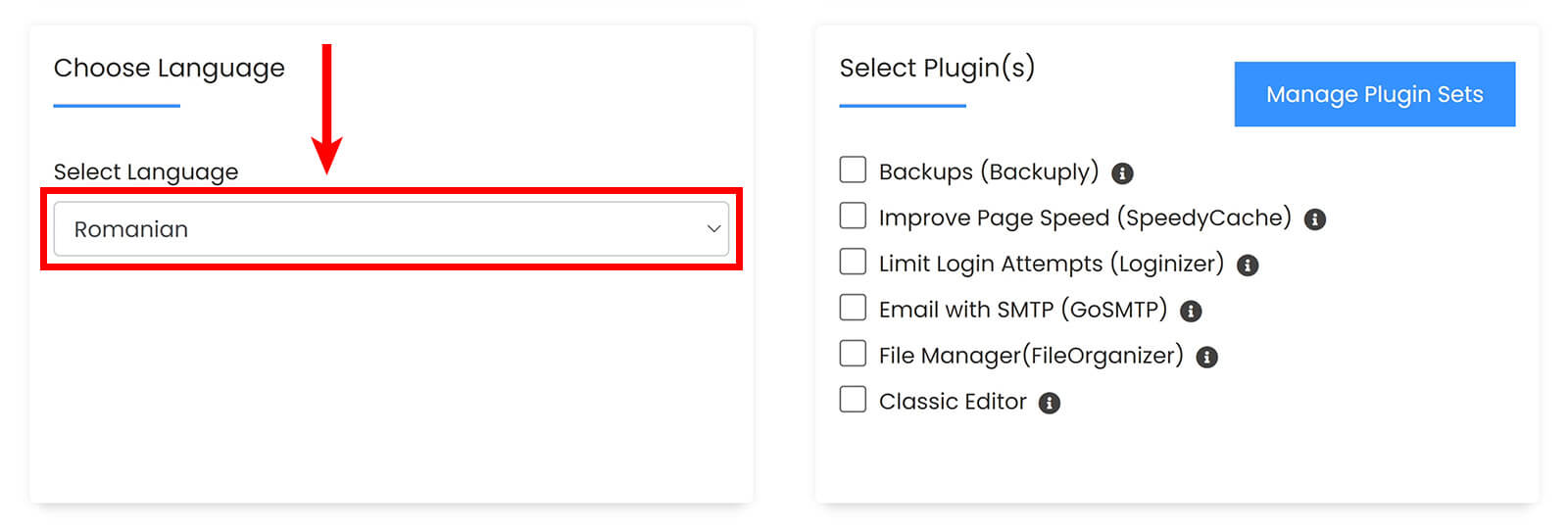The height and width of the screenshot is (531, 1568).
Task: Click info icon next to SpeedyCache
Action: click(1315, 219)
